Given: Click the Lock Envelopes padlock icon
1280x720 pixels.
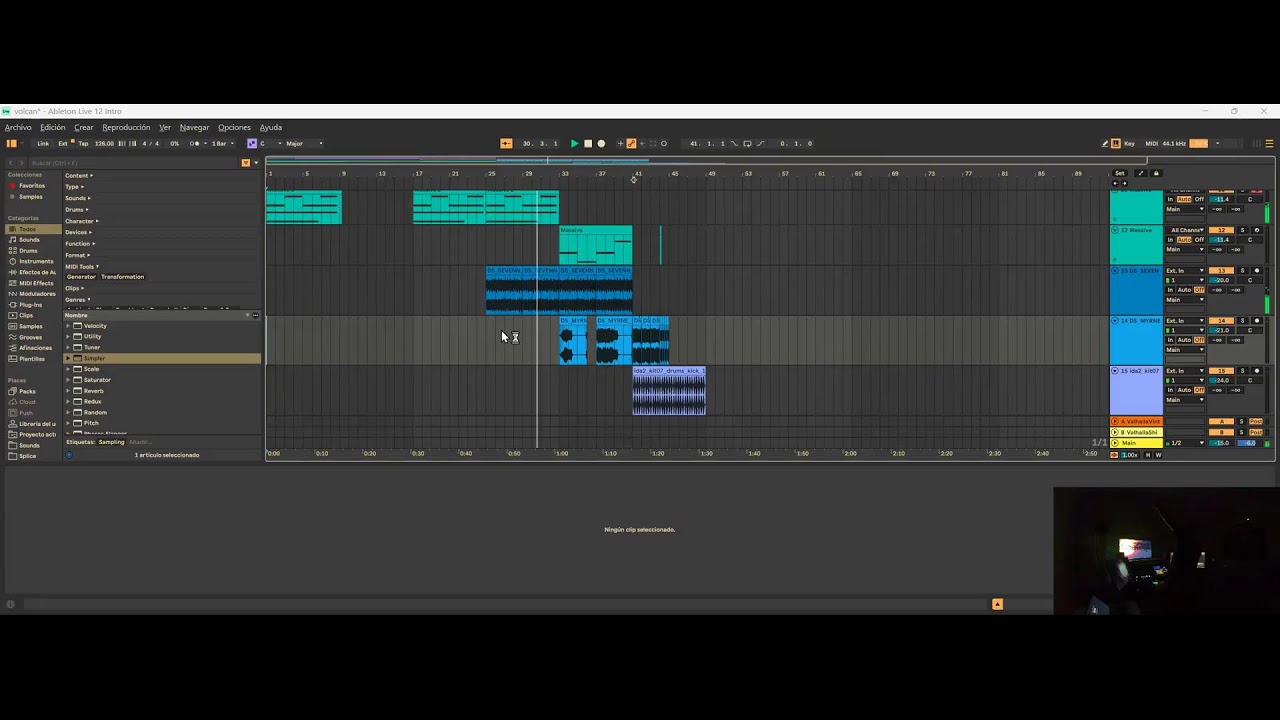Looking at the screenshot, I should [1156, 173].
